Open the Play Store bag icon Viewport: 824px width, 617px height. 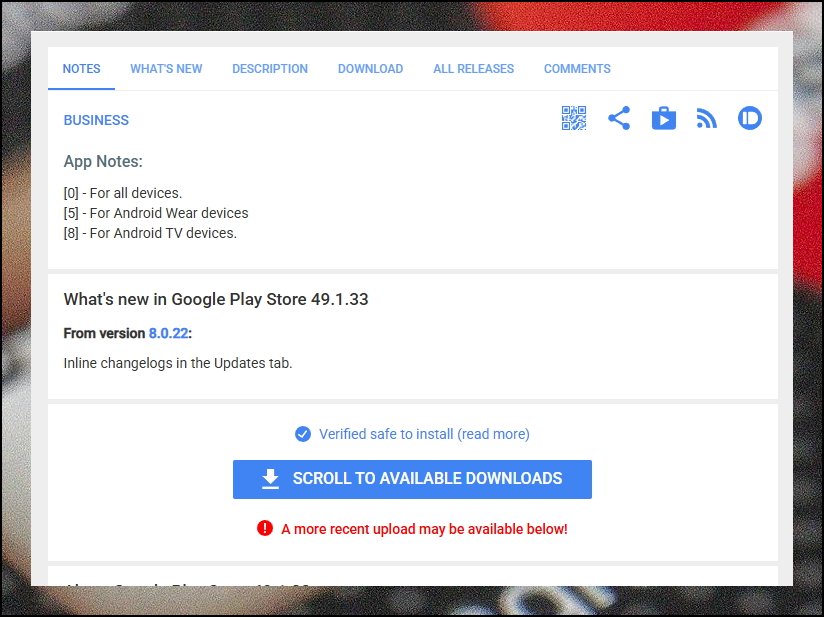coord(664,118)
